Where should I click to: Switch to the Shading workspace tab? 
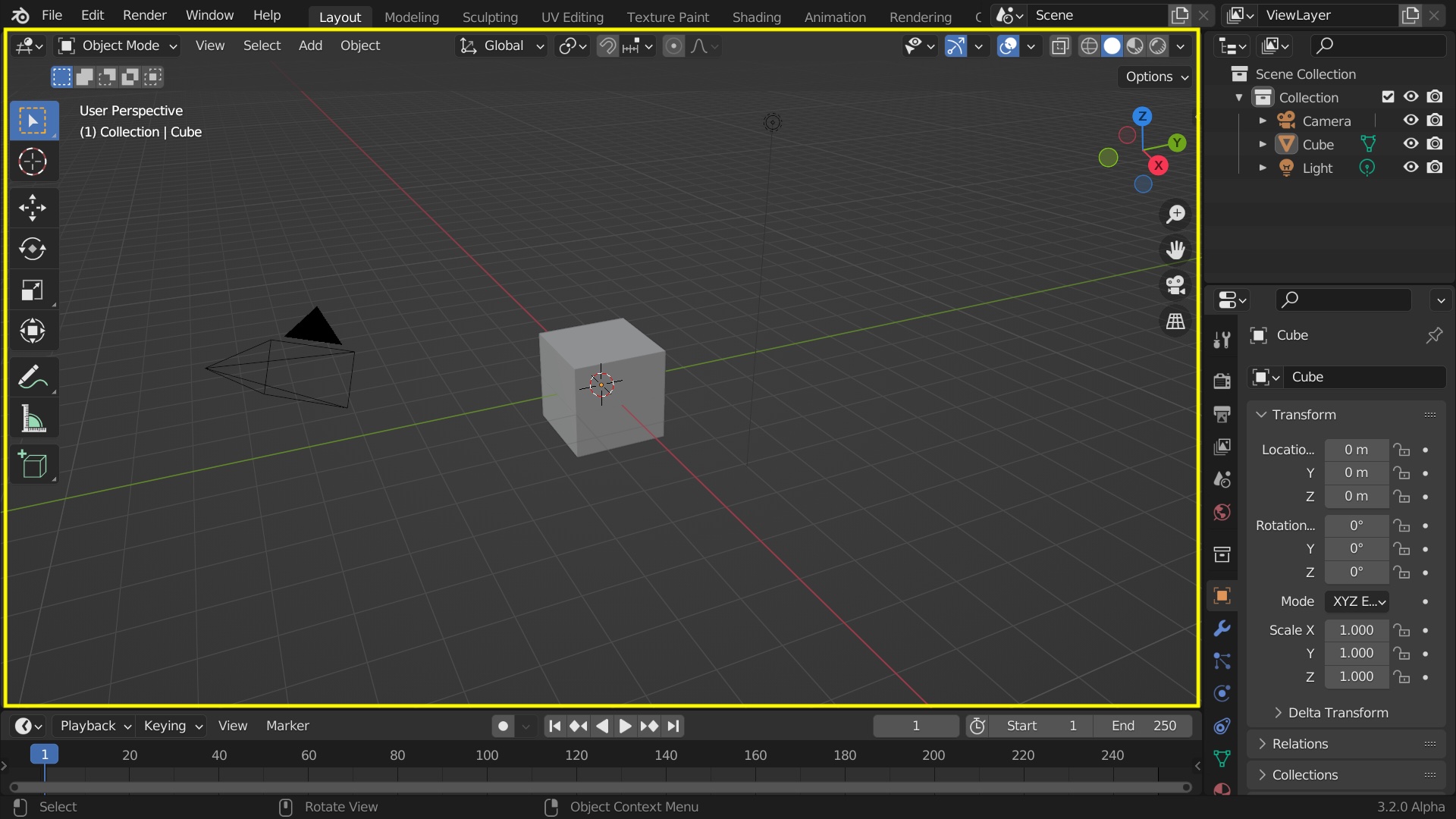click(x=756, y=17)
